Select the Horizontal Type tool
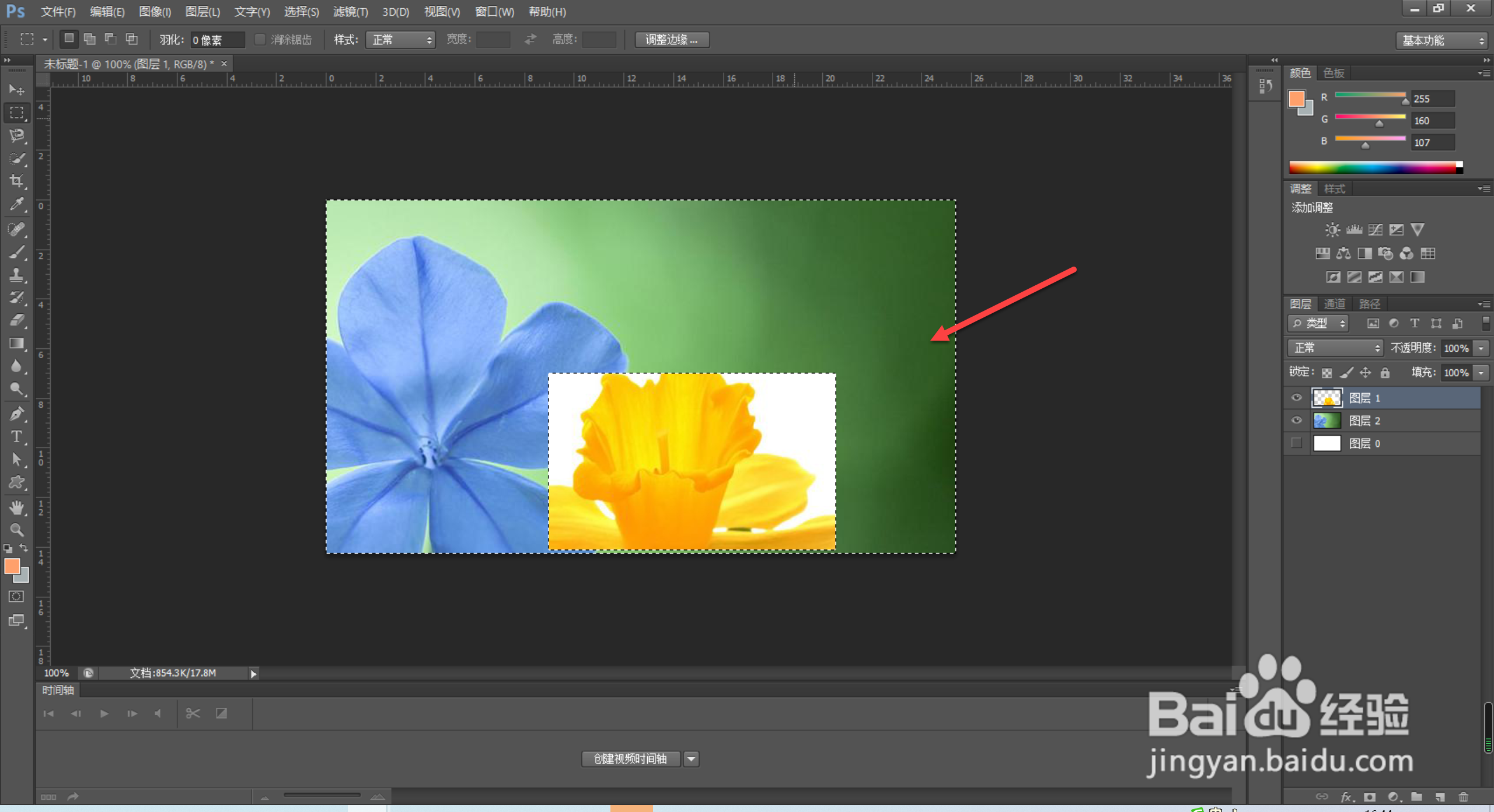Viewport: 1494px width, 812px height. [16, 436]
